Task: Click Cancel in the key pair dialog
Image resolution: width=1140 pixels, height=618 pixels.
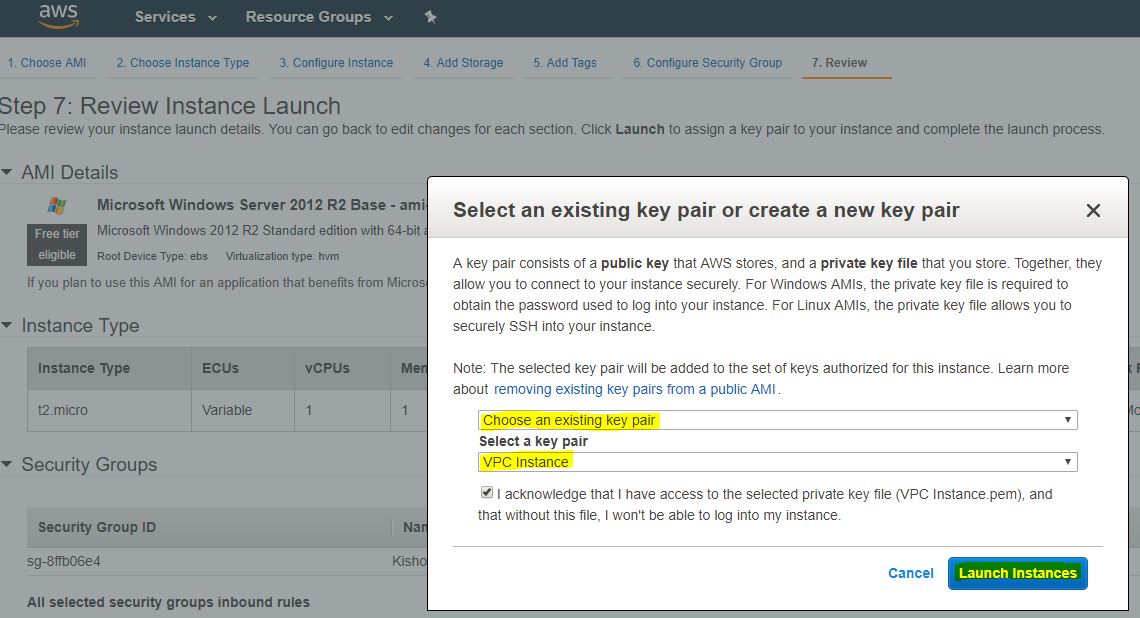Action: [x=910, y=573]
